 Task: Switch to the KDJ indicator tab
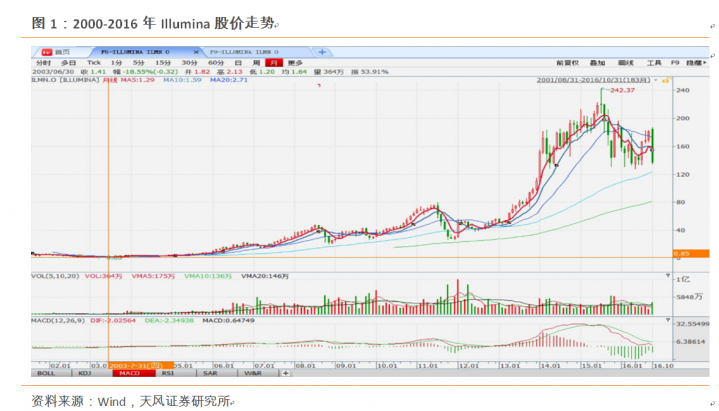pyautogui.click(x=86, y=373)
